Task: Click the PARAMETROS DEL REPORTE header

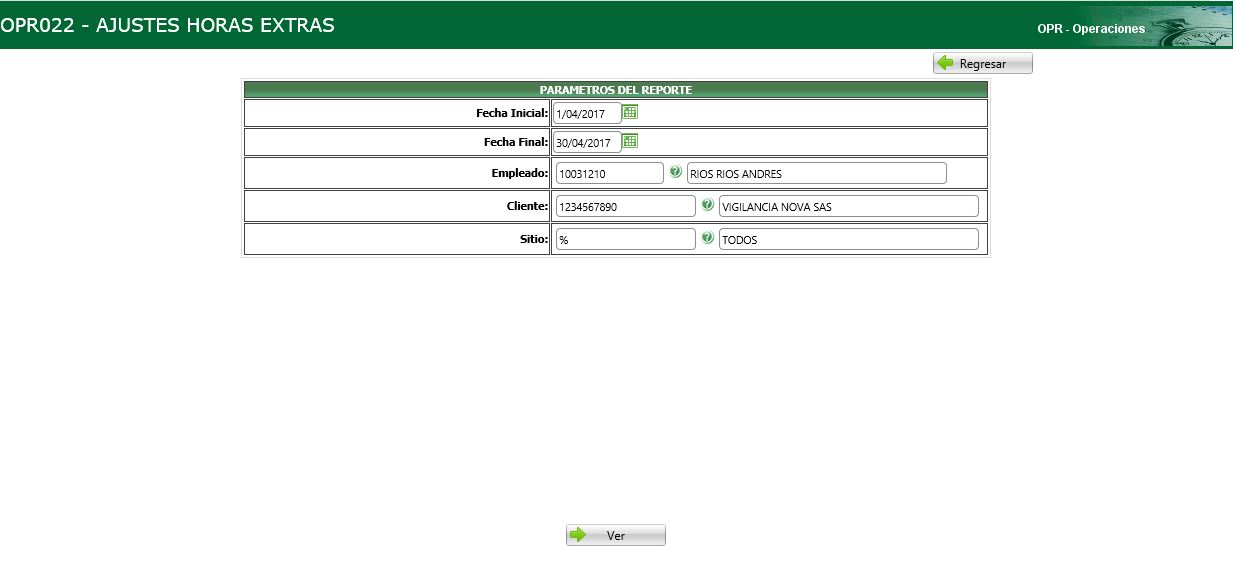Action: point(616,90)
